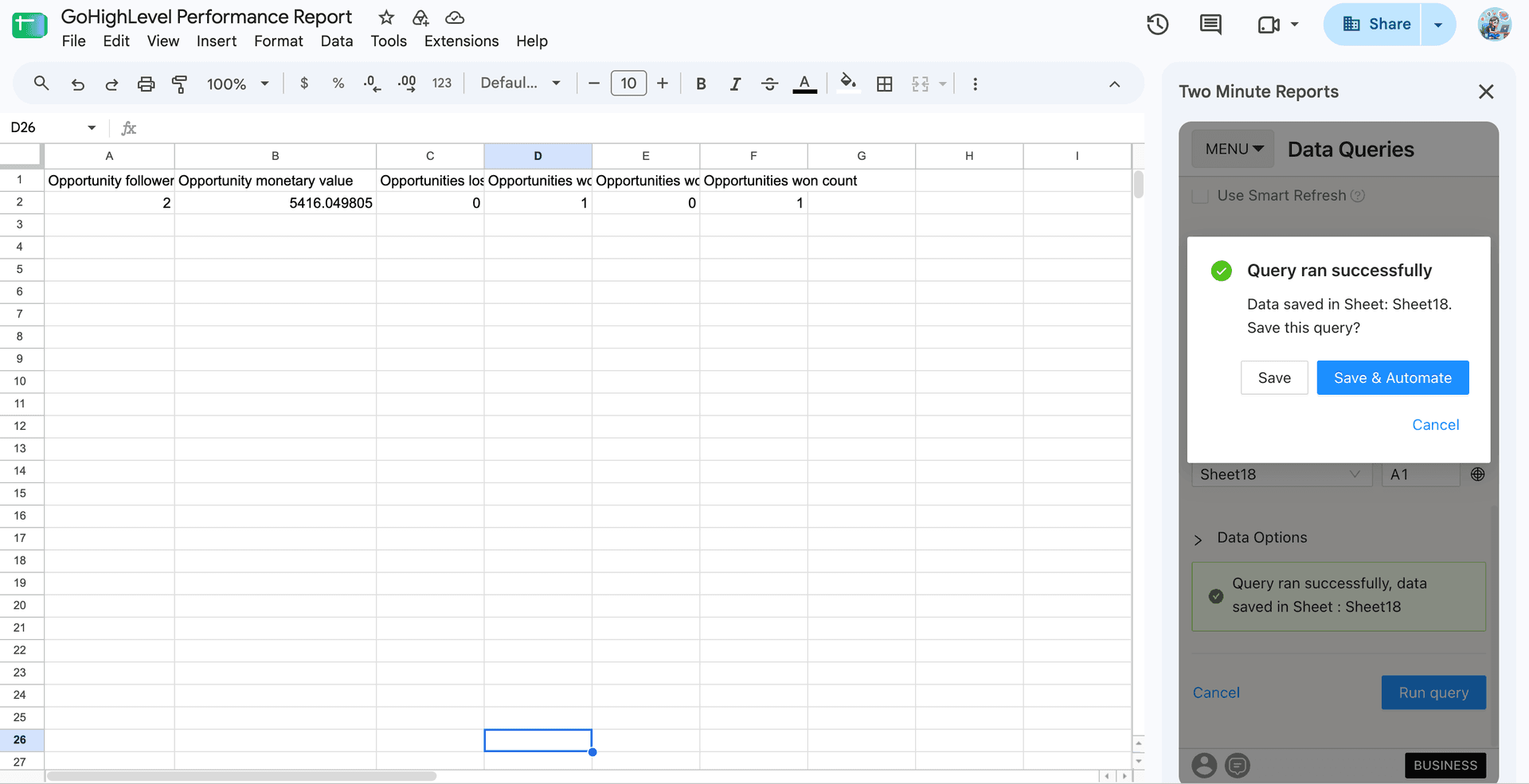Format selection as percent
The image size is (1529, 784).
pos(338,84)
